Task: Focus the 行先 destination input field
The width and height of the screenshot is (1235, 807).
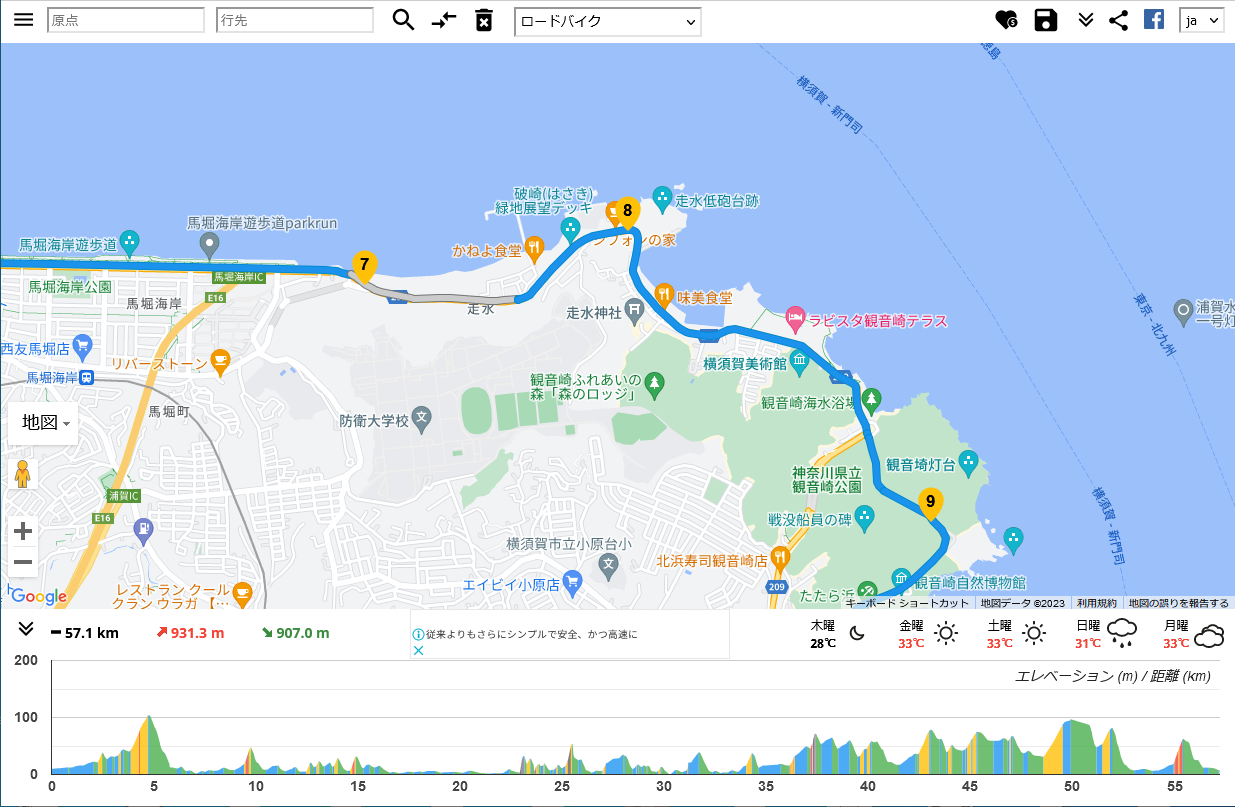Action: tap(294, 20)
